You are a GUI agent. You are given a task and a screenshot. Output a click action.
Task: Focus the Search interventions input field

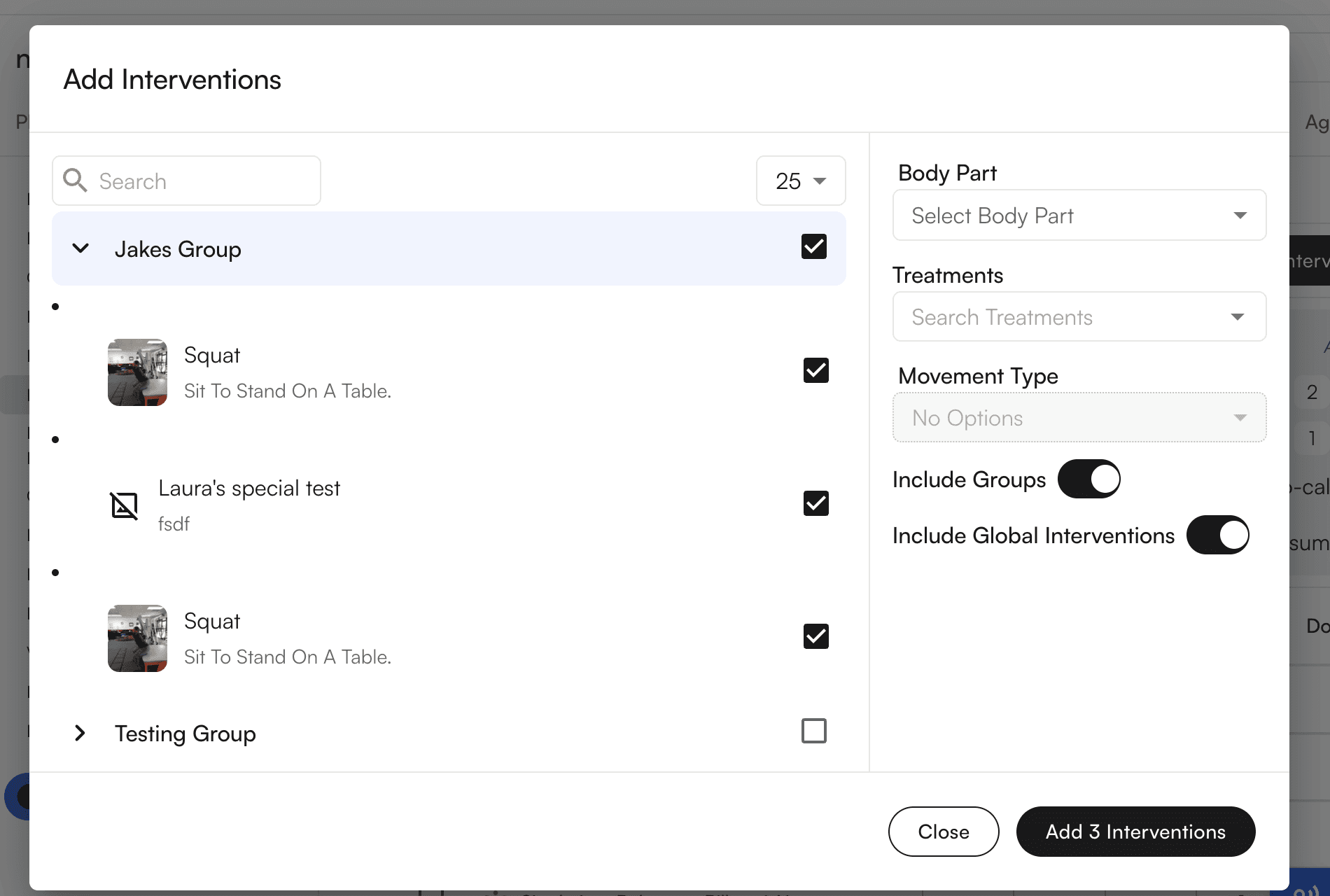coord(203,181)
